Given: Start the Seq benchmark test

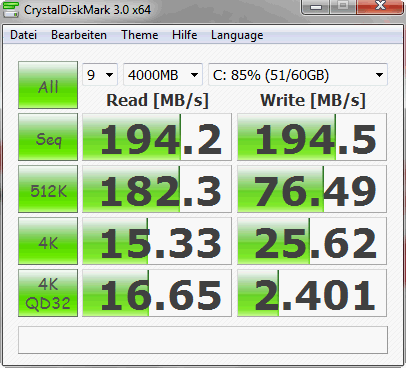Looking at the screenshot, I should pyautogui.click(x=48, y=137).
